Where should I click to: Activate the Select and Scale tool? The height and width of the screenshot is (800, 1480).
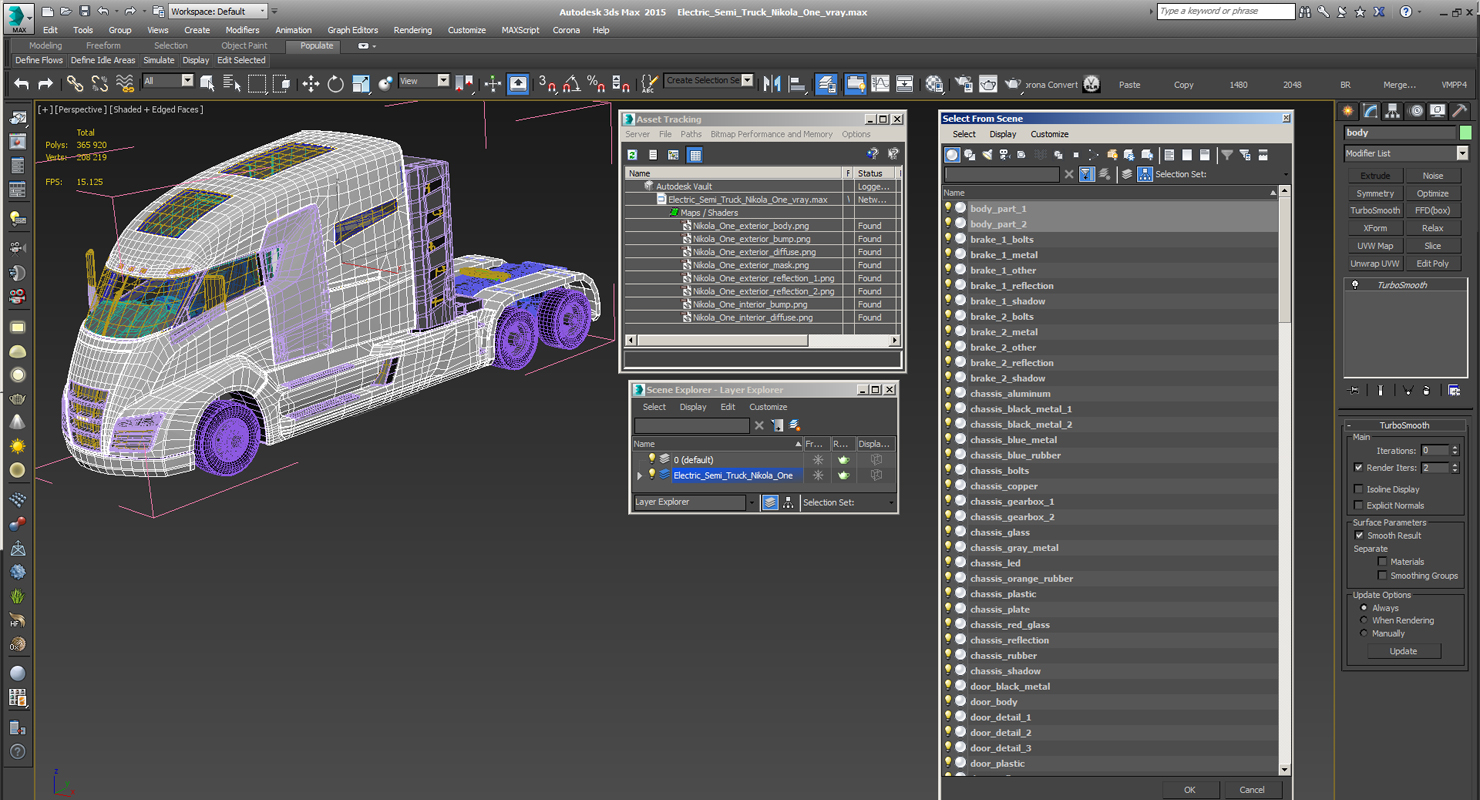pos(361,84)
